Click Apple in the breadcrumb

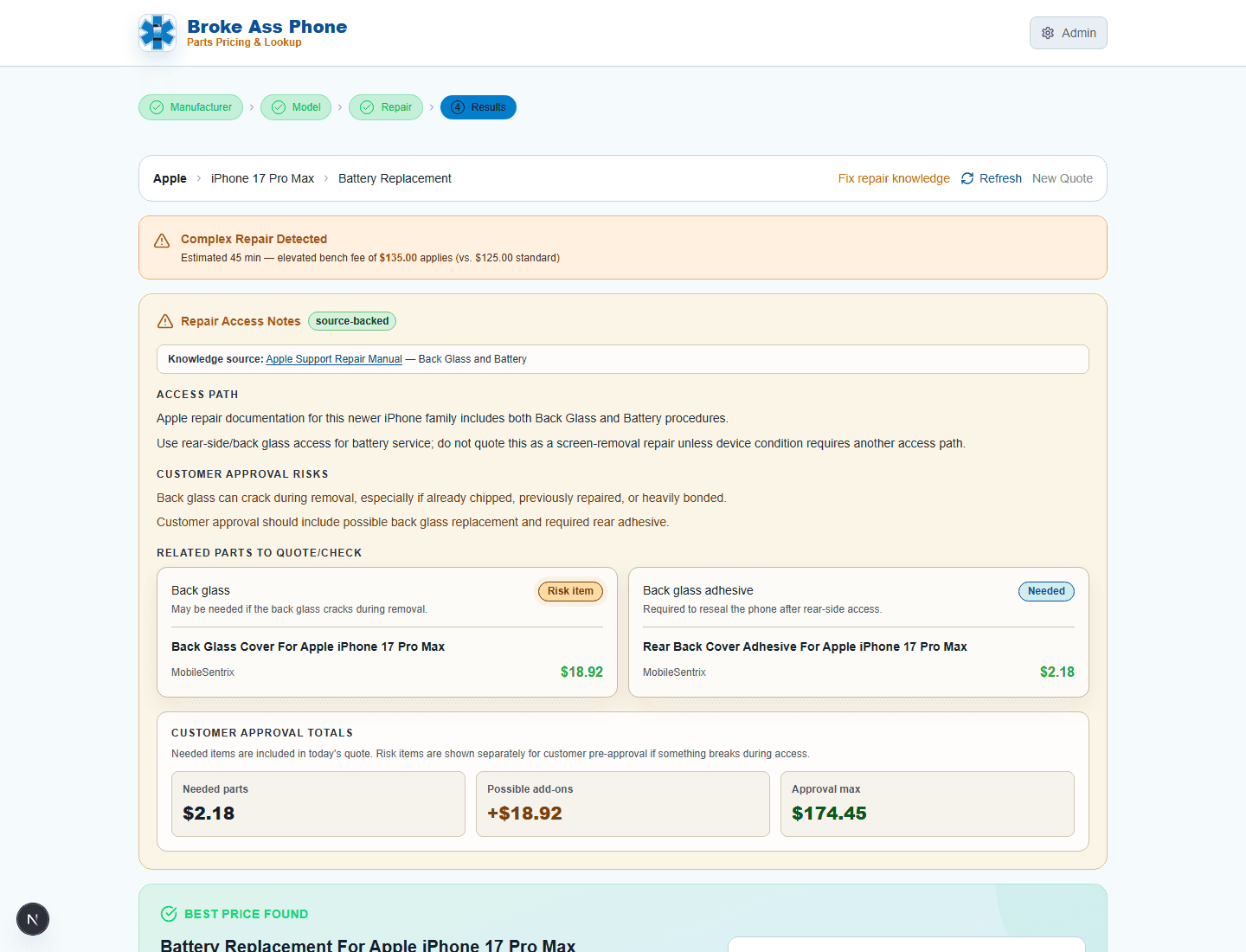tap(170, 178)
